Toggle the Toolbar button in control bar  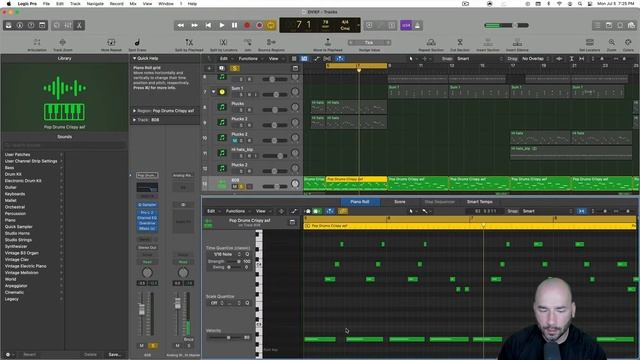(x=42, y=25)
